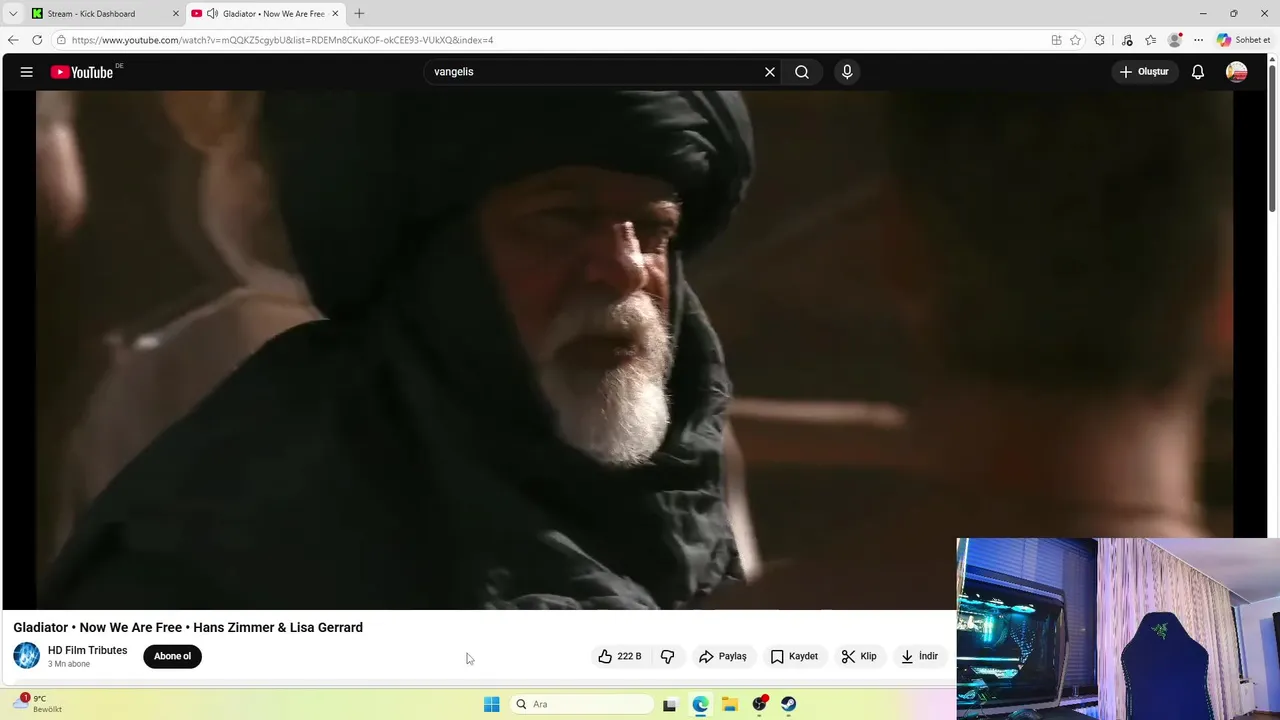The image size is (1280, 720).
Task: Open Edge settings and more menu
Action: point(1198,40)
